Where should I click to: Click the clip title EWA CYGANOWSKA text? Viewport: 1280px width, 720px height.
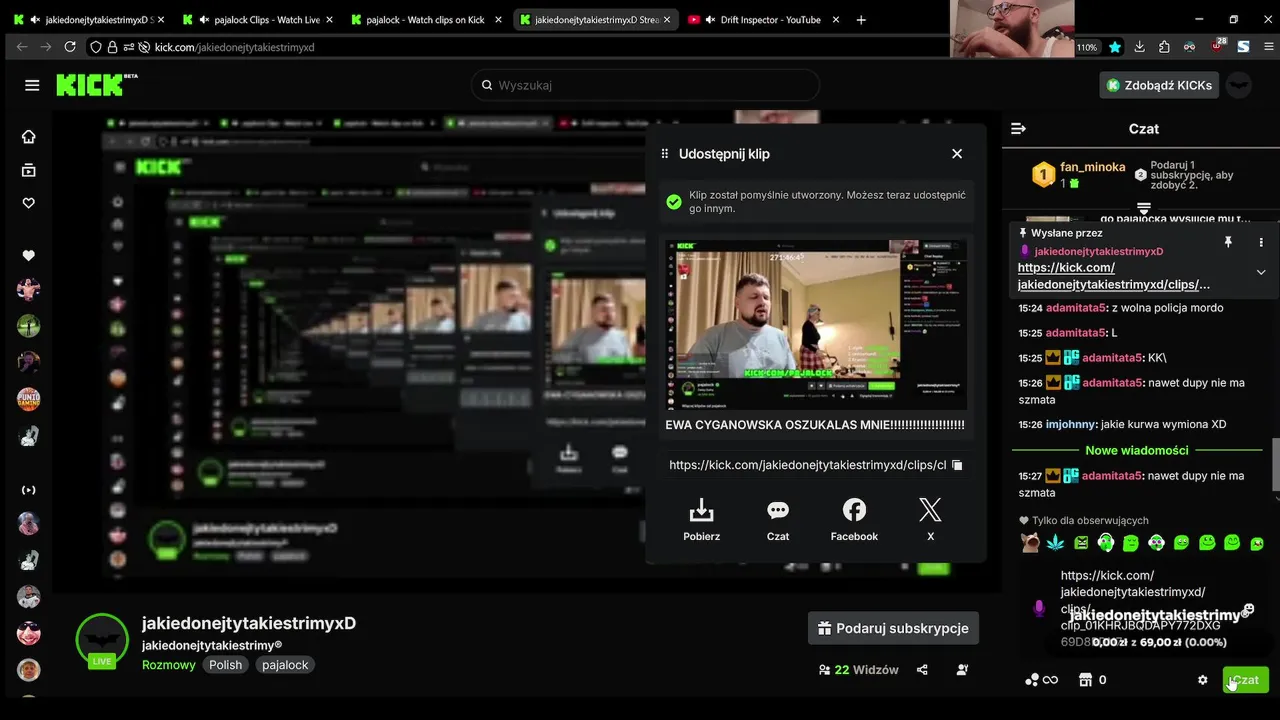click(x=815, y=425)
